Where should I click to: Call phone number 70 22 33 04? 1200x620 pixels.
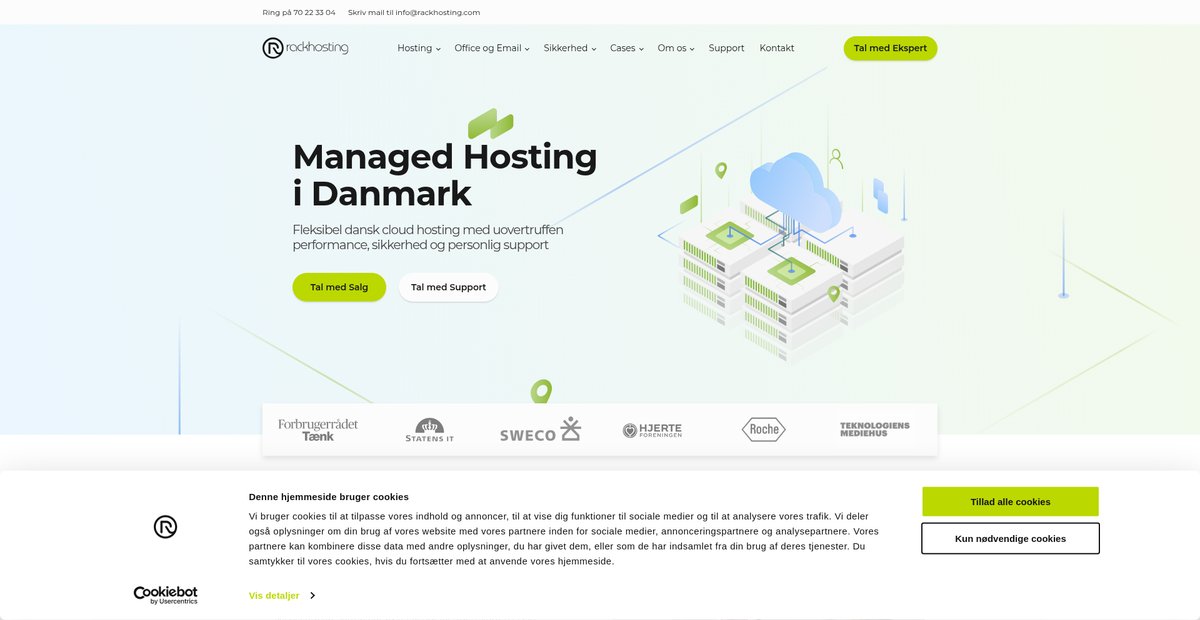[299, 12]
